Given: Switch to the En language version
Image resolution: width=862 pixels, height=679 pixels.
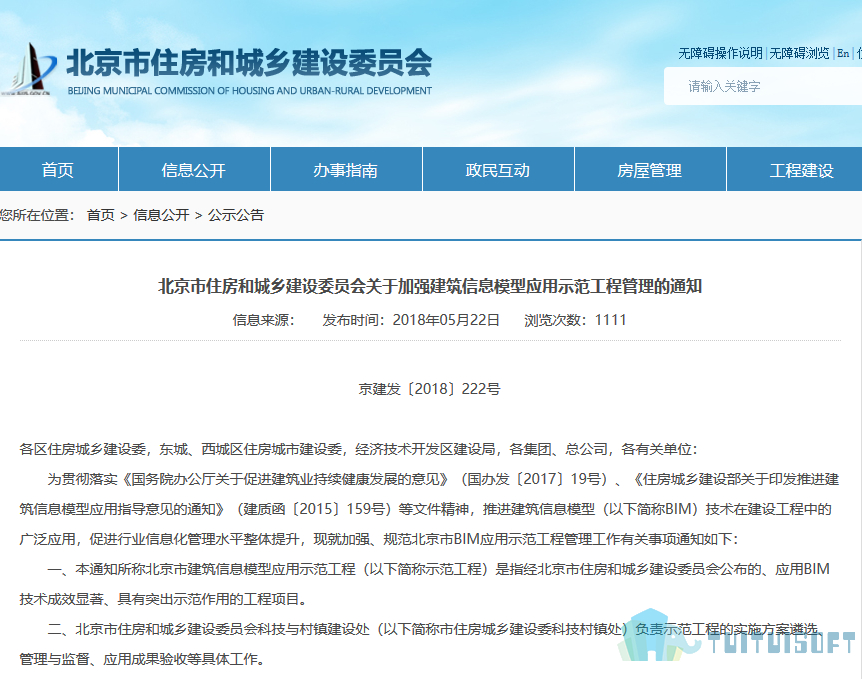Looking at the screenshot, I should pos(843,53).
